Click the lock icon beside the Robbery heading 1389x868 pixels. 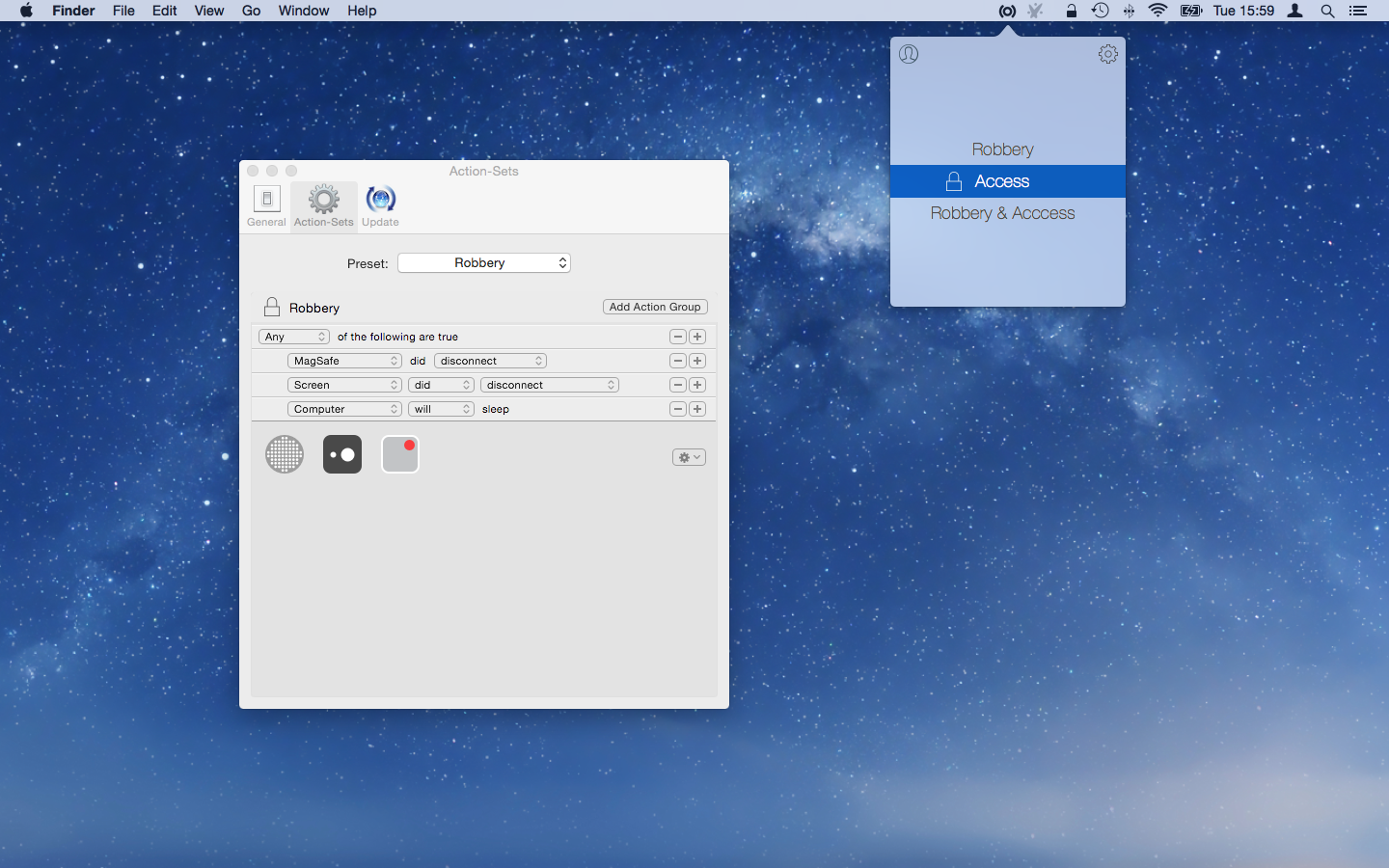[x=272, y=308]
